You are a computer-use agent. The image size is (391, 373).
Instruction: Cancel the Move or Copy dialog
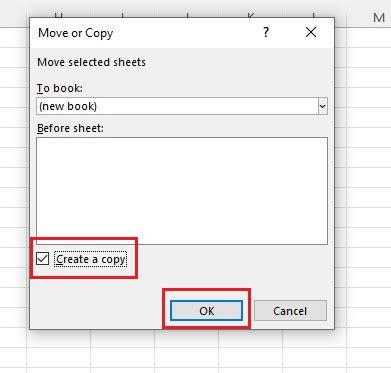(x=290, y=311)
